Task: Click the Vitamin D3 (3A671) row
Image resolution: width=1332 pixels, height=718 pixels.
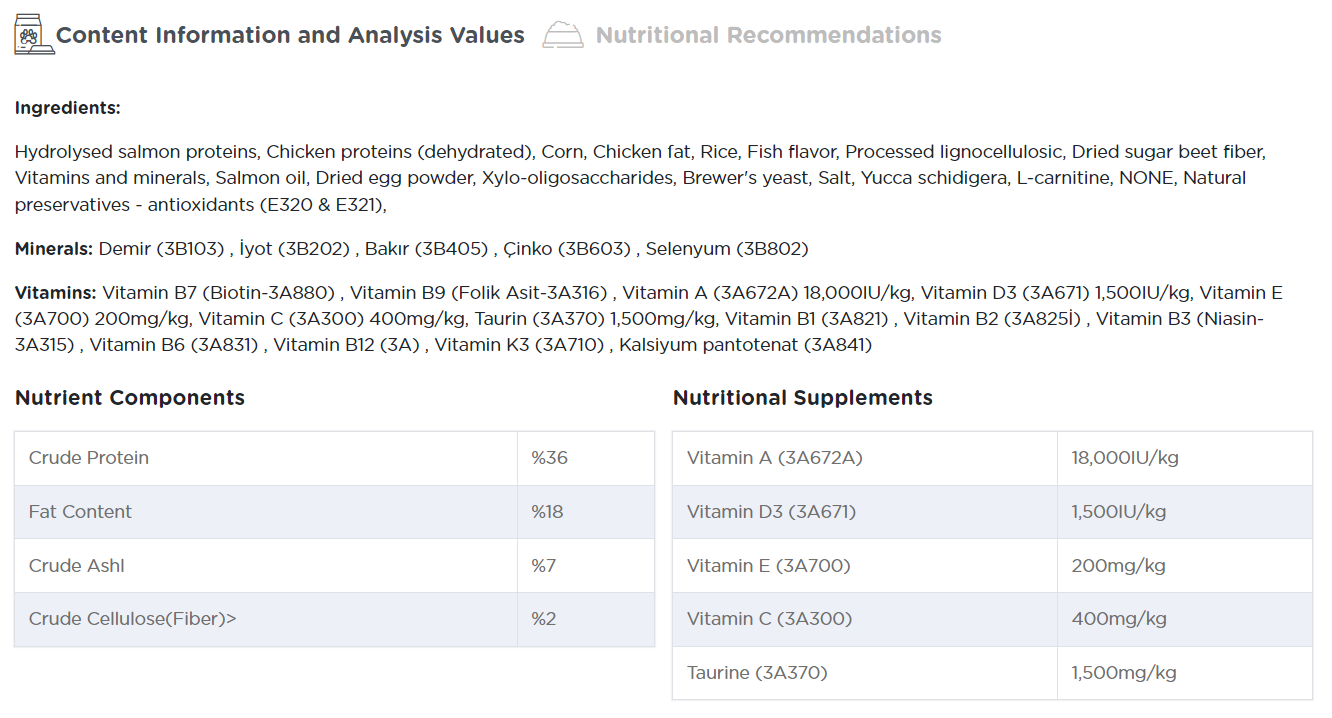Action: (x=992, y=512)
